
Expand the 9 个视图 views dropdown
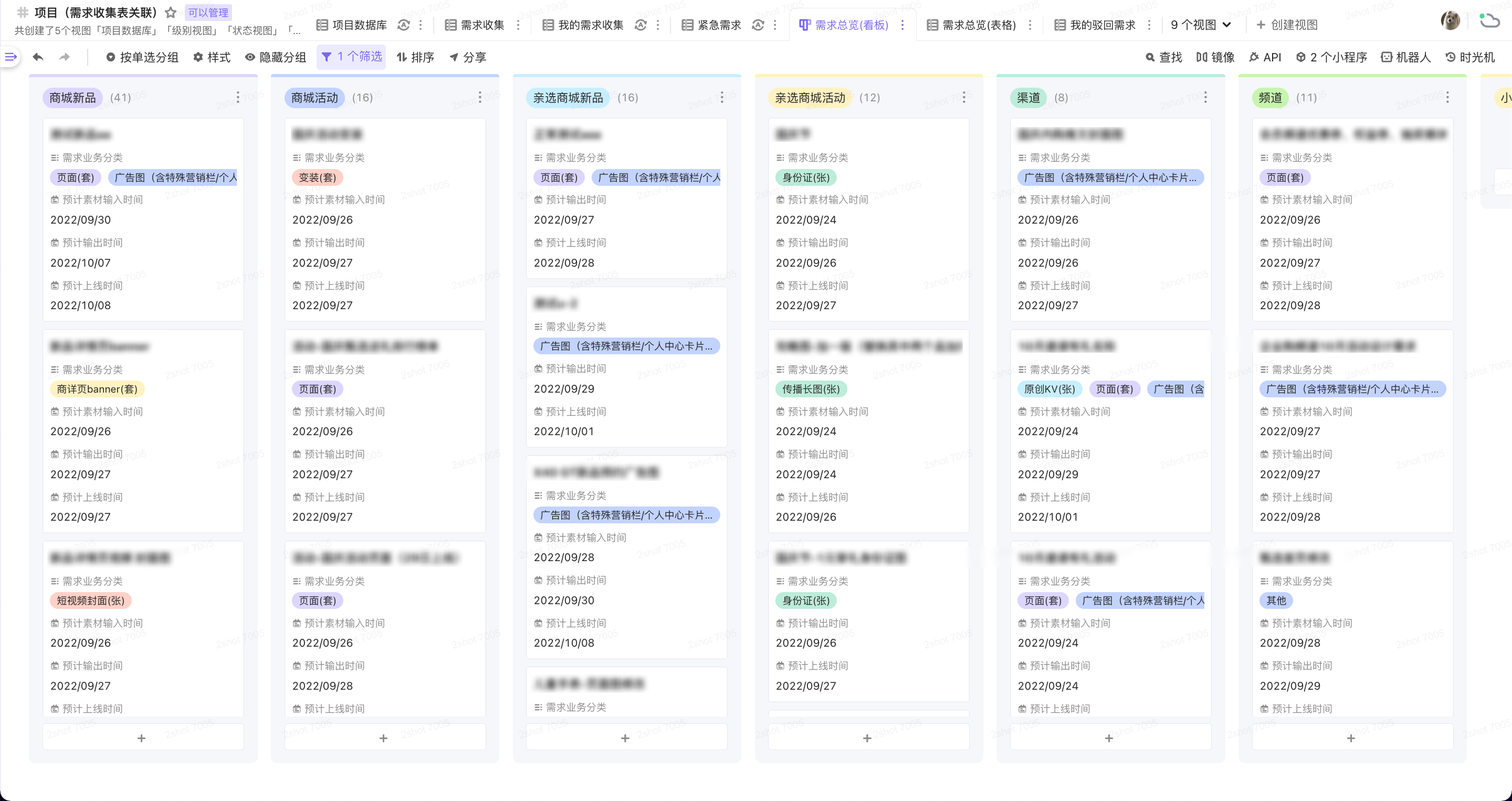coord(1200,25)
